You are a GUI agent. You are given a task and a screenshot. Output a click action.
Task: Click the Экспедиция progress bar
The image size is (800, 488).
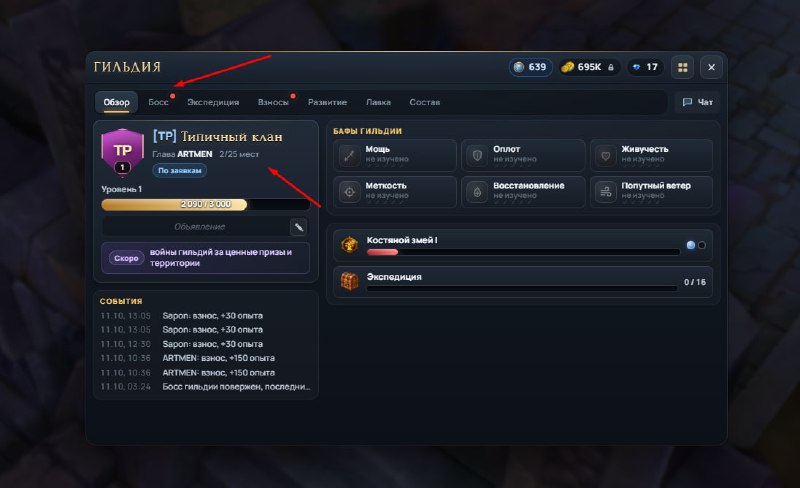(521, 288)
